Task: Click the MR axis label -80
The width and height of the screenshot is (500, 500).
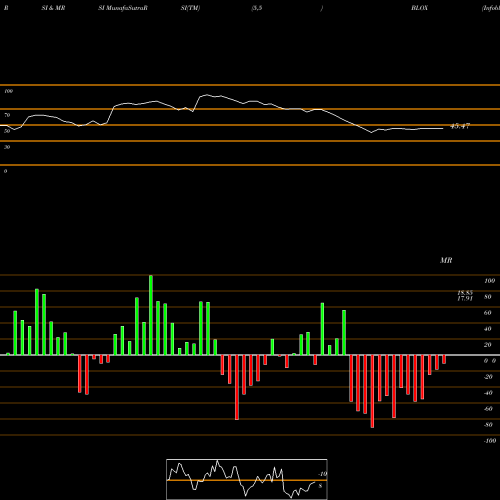Action: pyautogui.click(x=488, y=425)
